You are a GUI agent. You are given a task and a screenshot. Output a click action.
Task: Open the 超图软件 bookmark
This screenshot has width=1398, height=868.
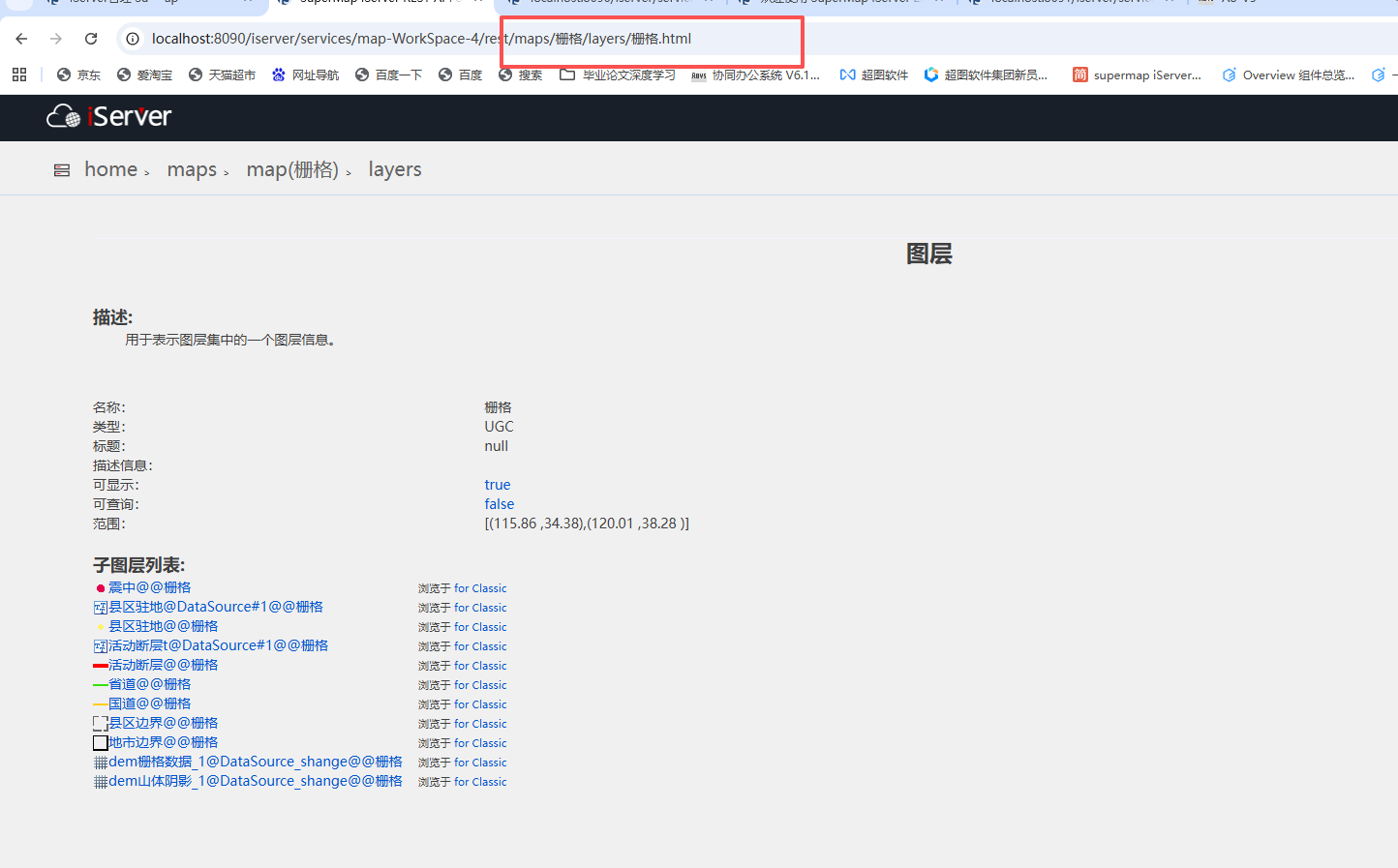[x=874, y=75]
